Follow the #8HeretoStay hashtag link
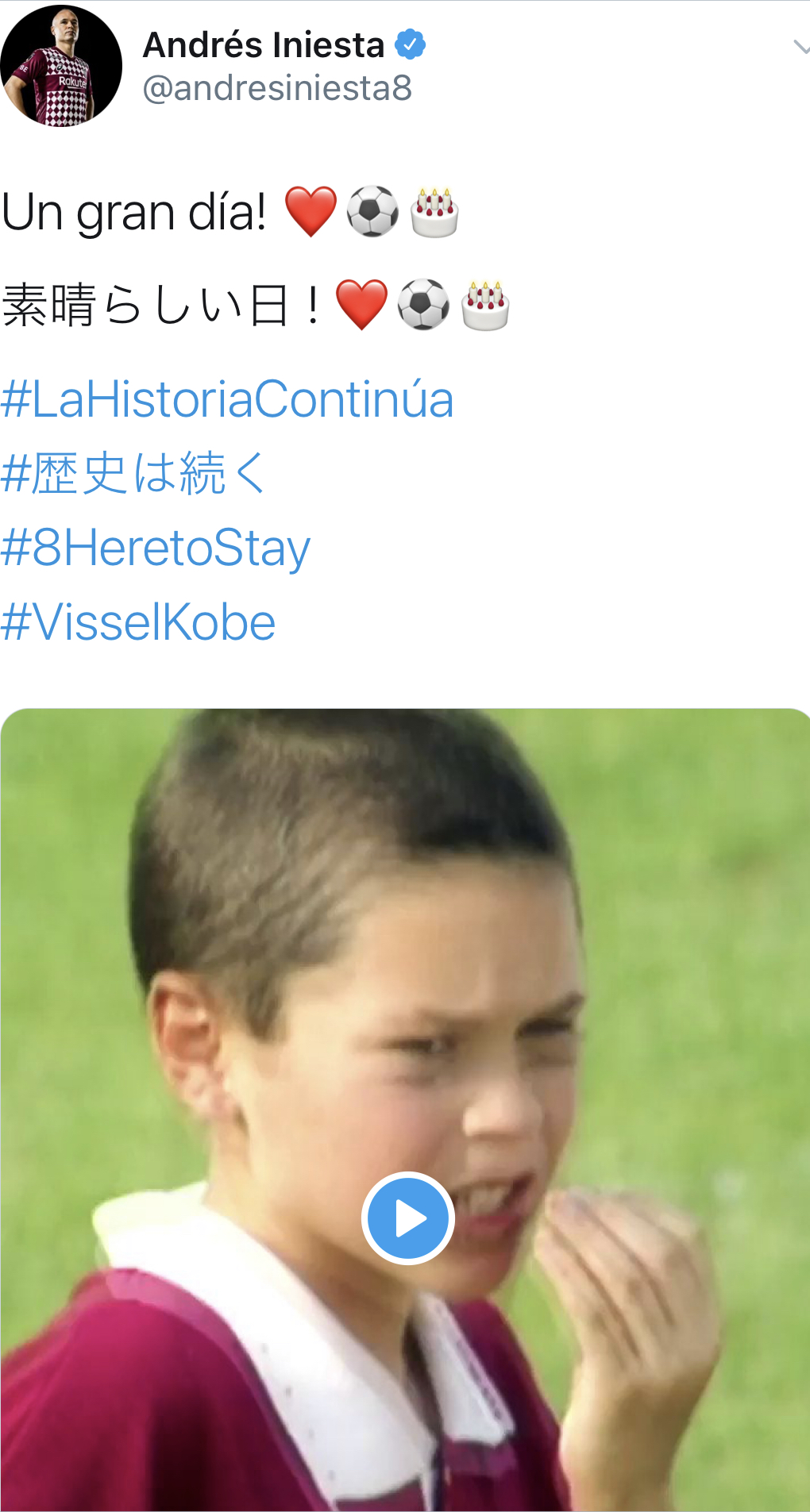810x1512 pixels. (x=156, y=548)
